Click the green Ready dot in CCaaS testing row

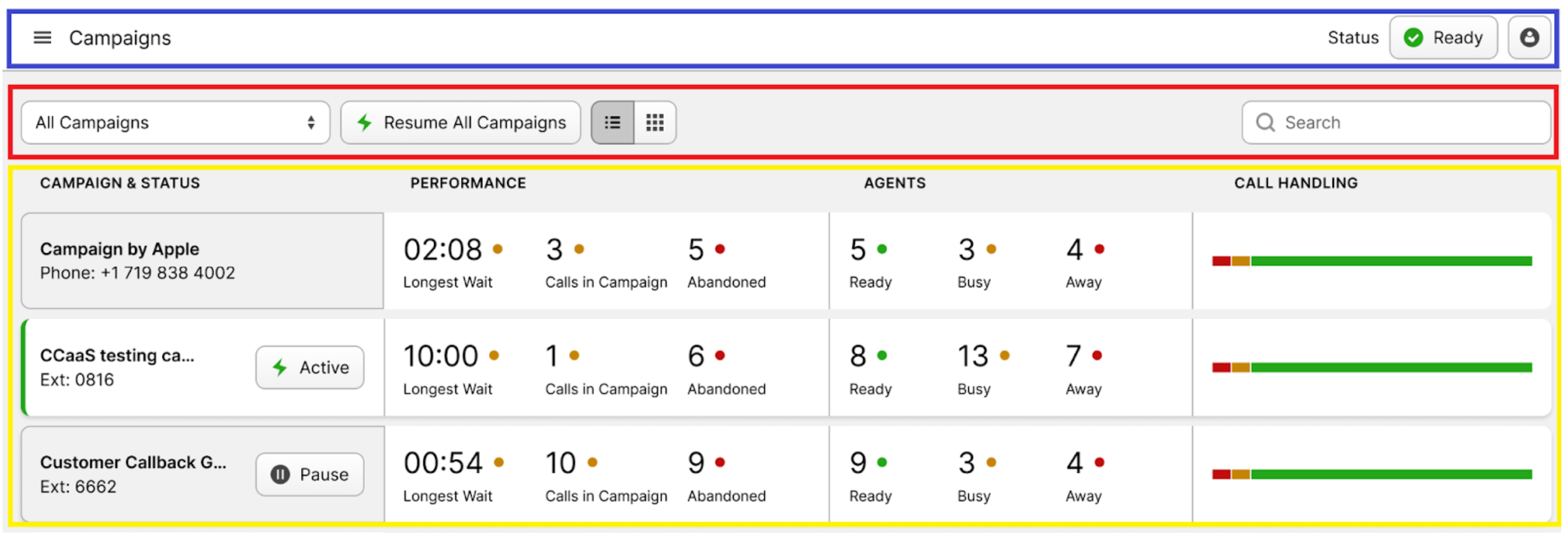pos(882,355)
